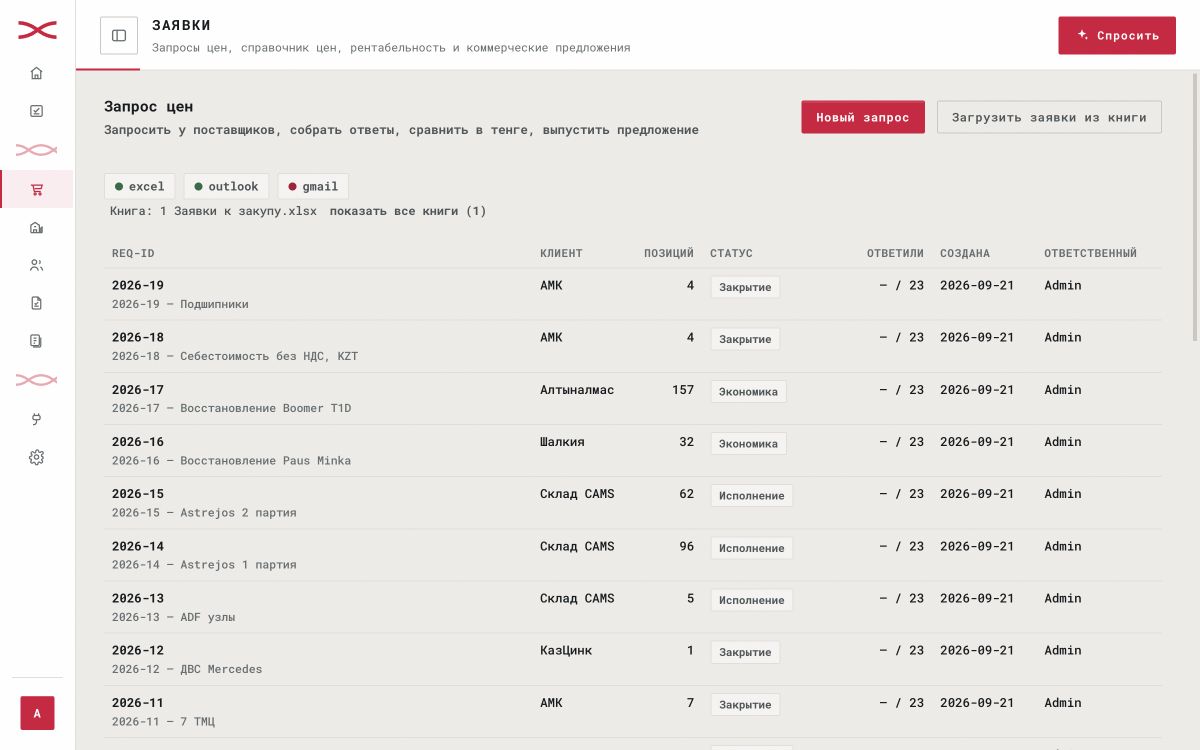
Task: Click the outlook source chip
Action: [227, 186]
